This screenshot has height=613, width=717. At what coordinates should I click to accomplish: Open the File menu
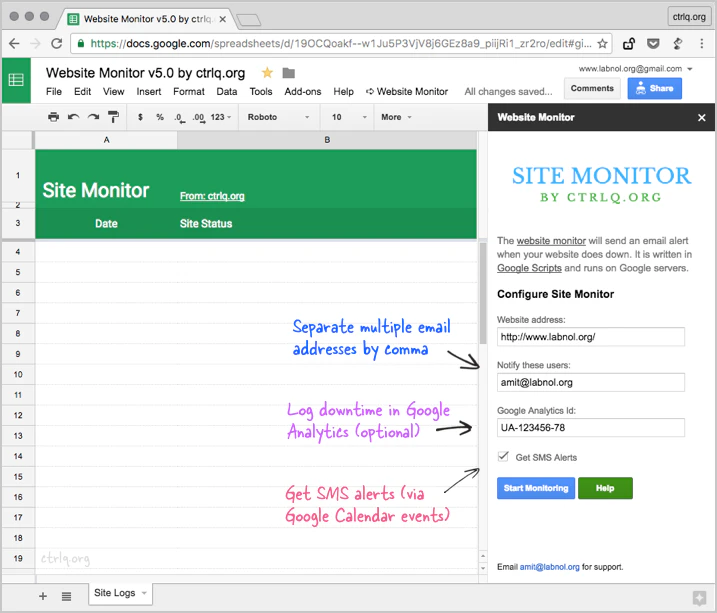pyautogui.click(x=54, y=91)
